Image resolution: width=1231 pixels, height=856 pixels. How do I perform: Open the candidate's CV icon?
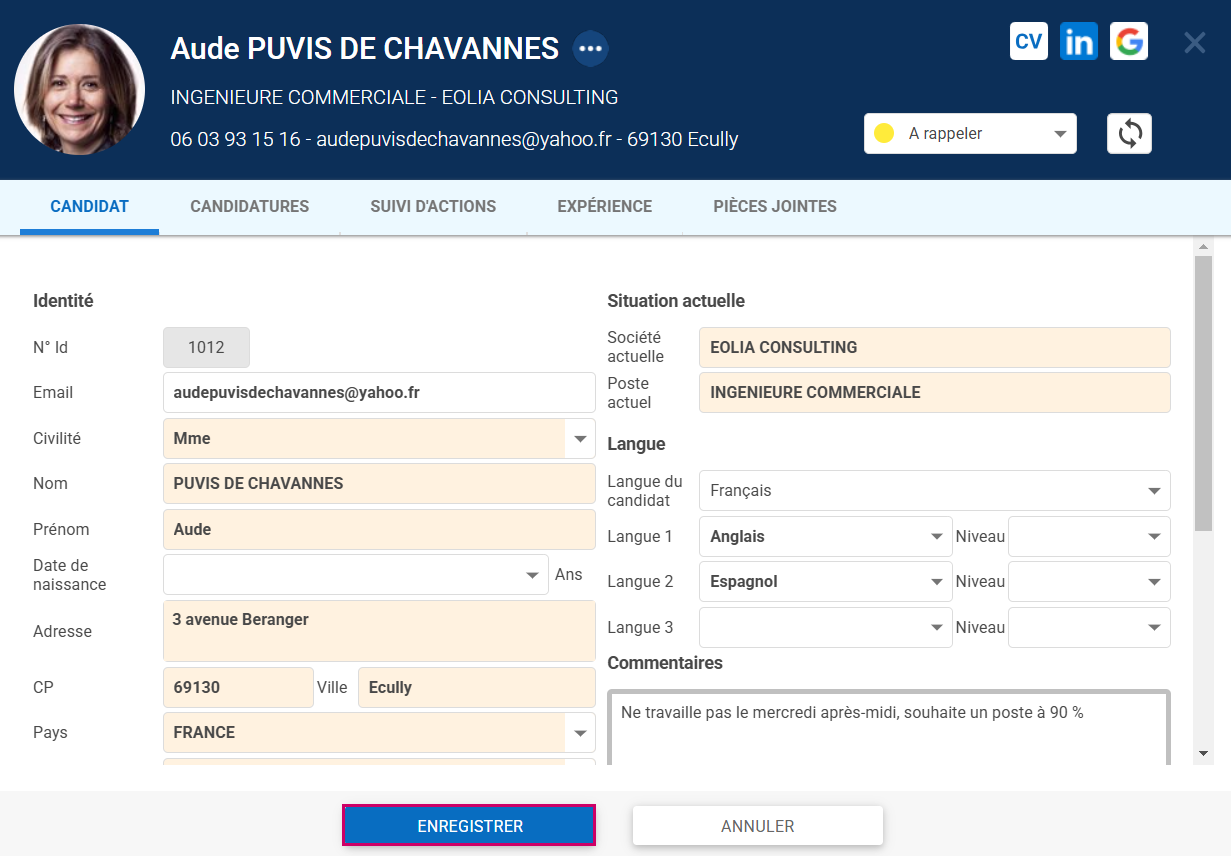(1028, 42)
